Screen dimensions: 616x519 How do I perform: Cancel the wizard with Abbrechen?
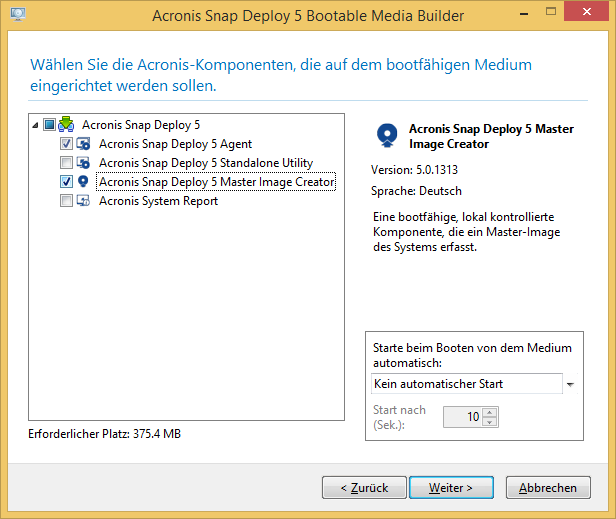548,488
